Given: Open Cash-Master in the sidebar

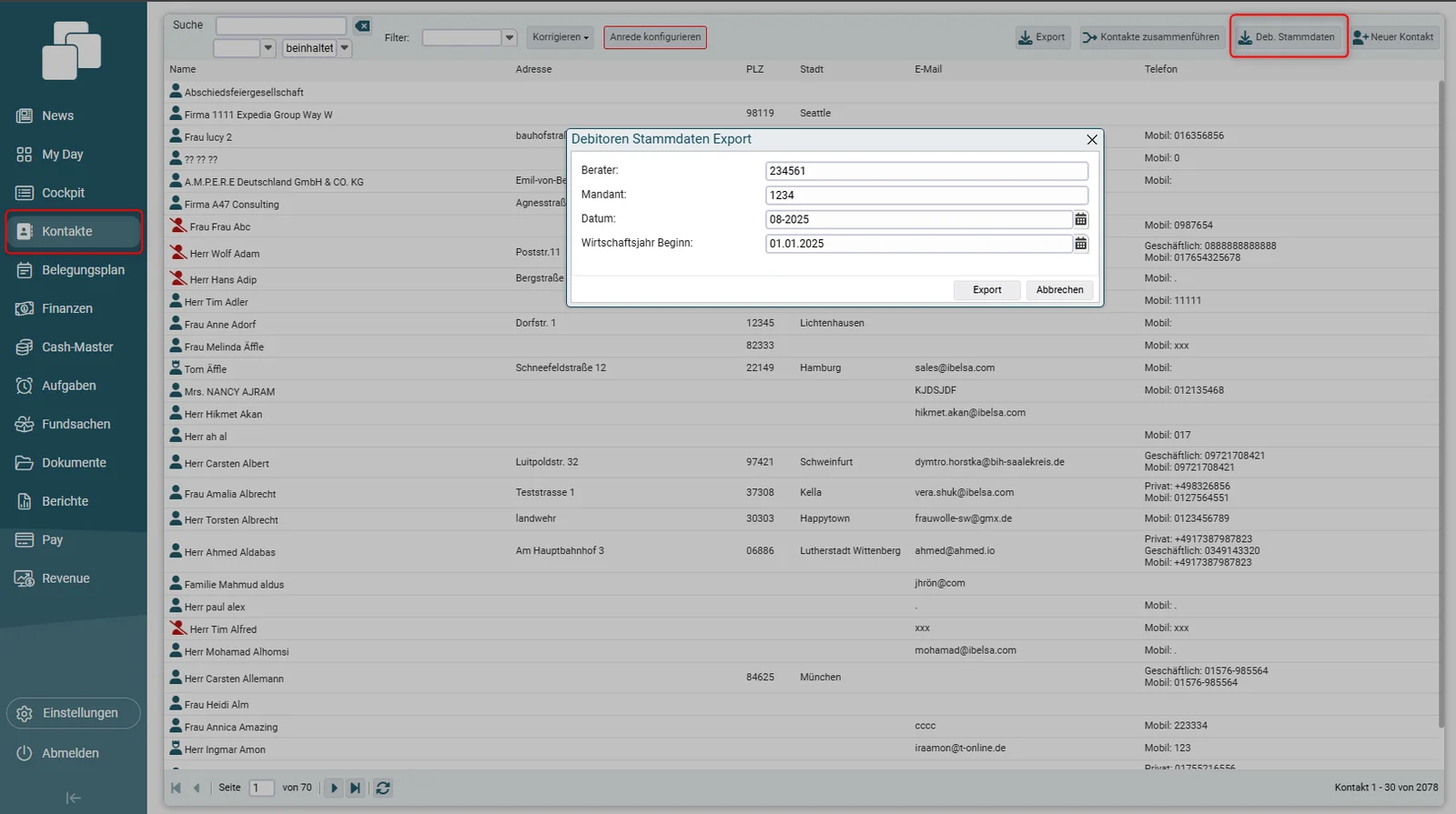Looking at the screenshot, I should click(x=77, y=347).
